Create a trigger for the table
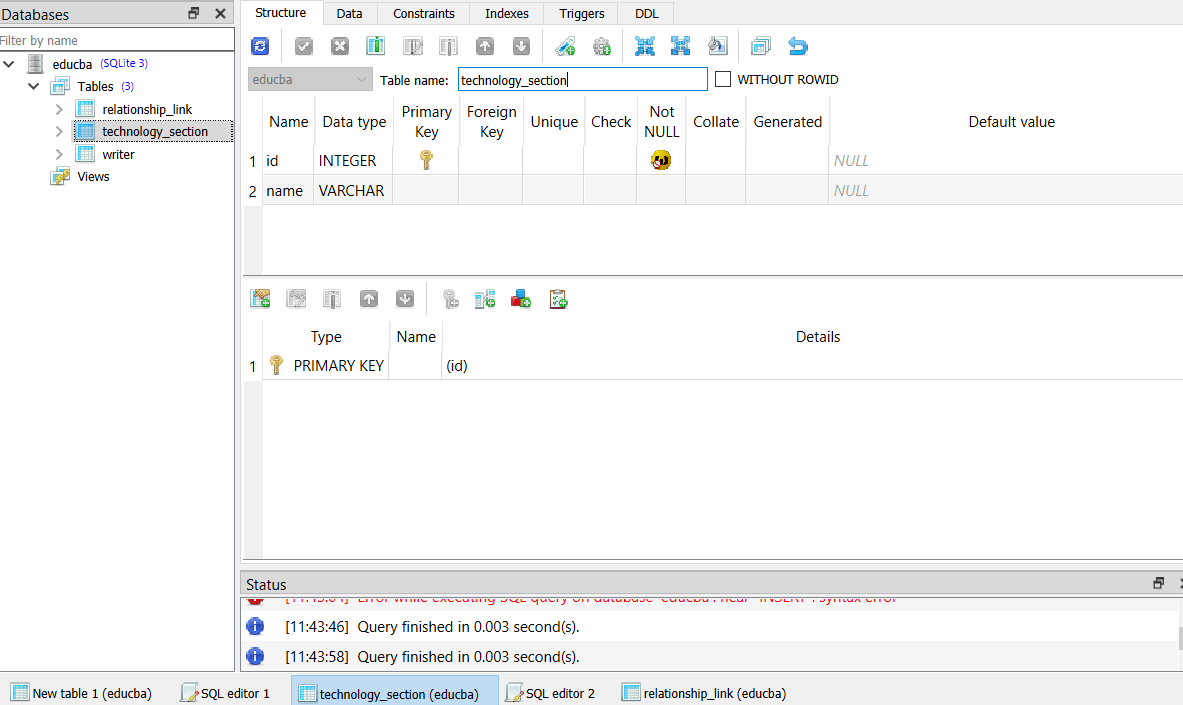1183x705 pixels. [x=601, y=45]
